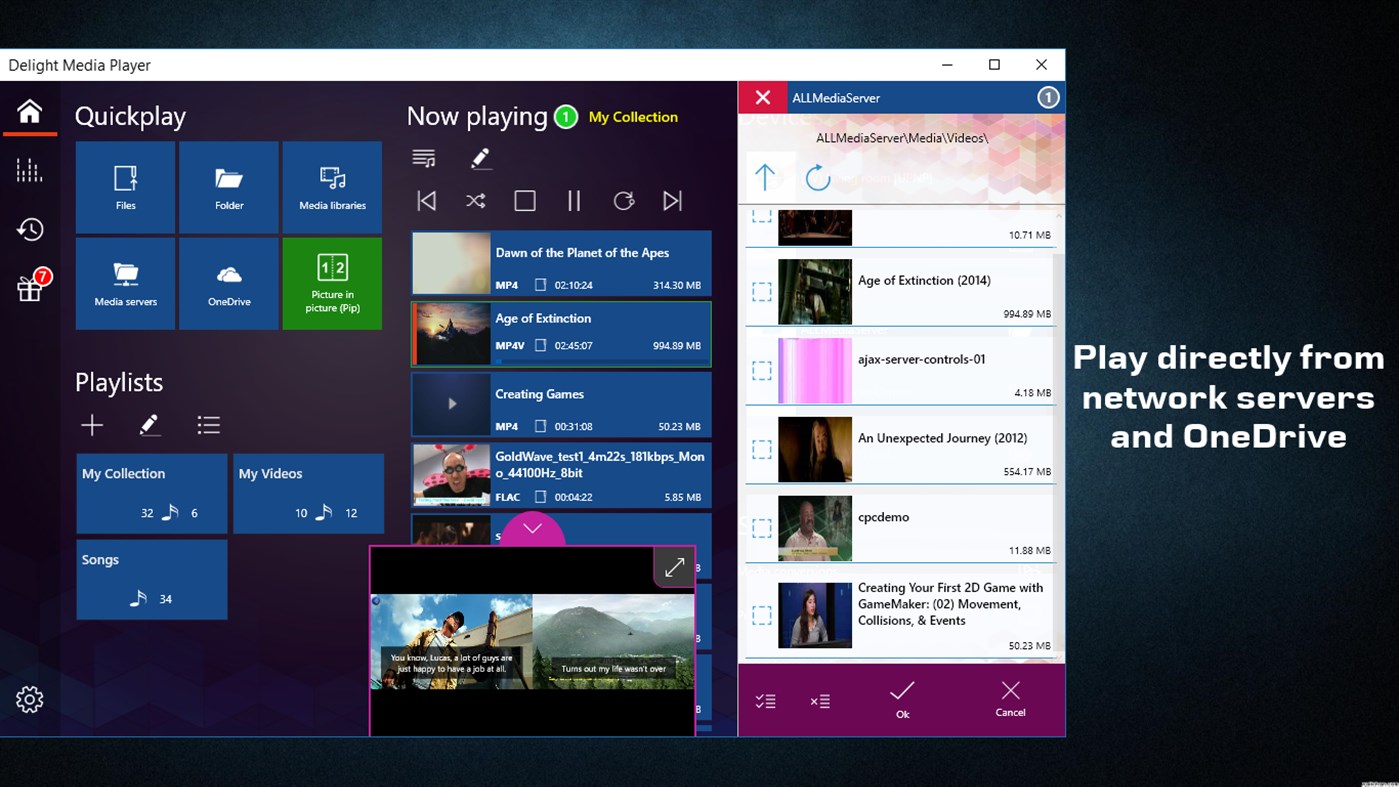Viewport: 1399px width, 787px height.
Task: Create a new playlist with the plus icon
Action: pyautogui.click(x=91, y=424)
